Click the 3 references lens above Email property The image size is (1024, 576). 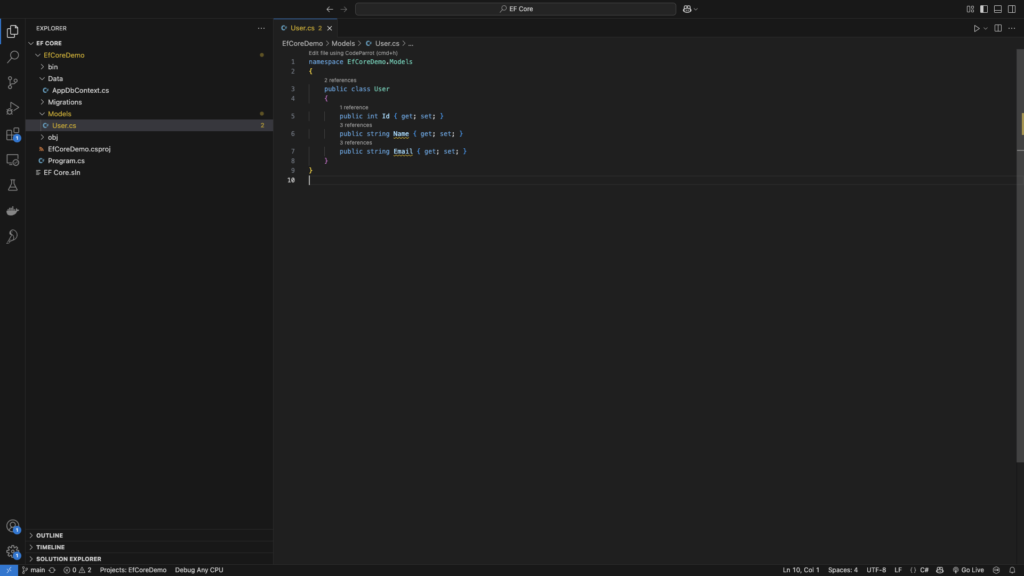[356, 142]
